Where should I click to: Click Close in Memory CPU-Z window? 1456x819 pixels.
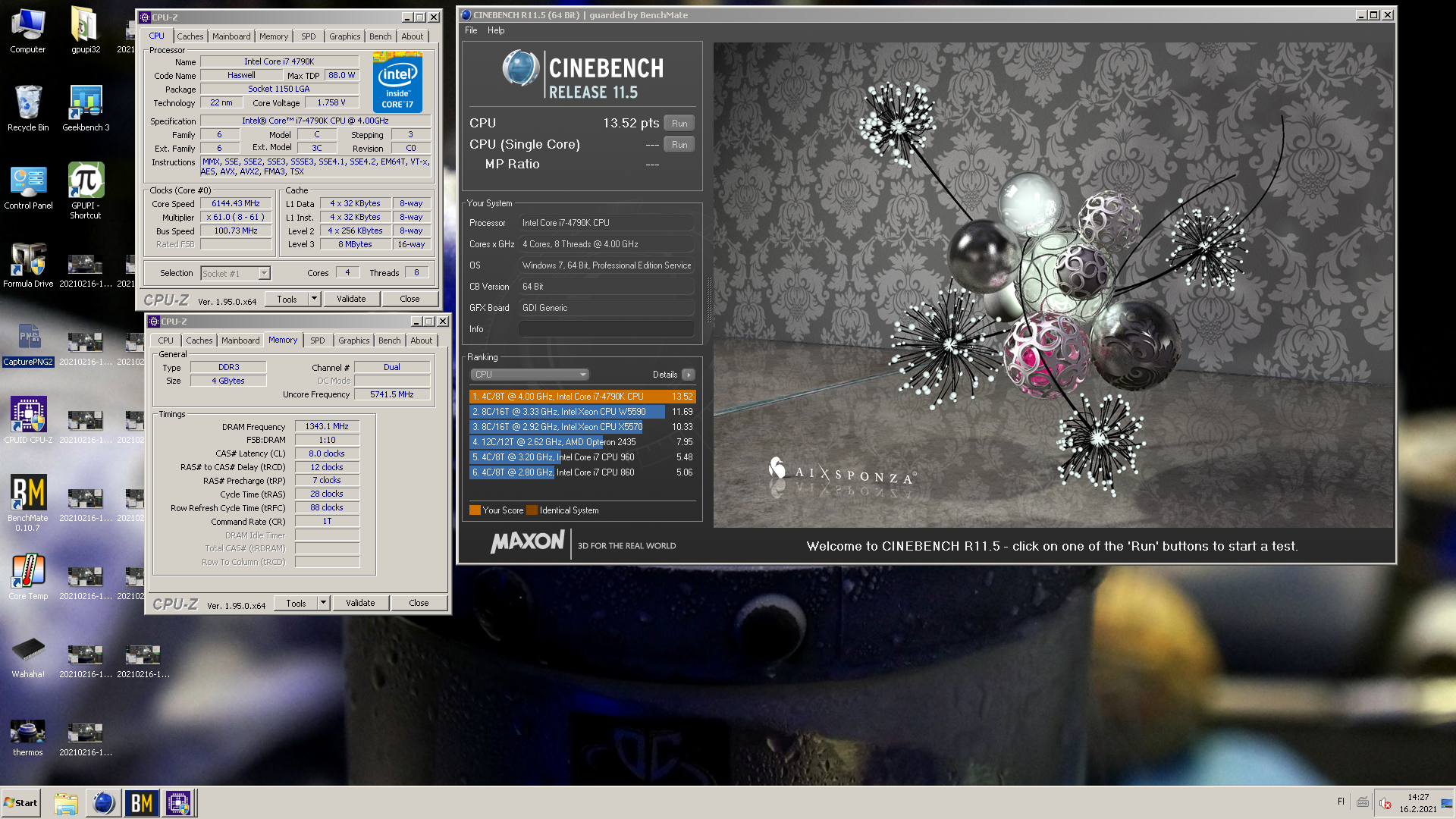(419, 603)
